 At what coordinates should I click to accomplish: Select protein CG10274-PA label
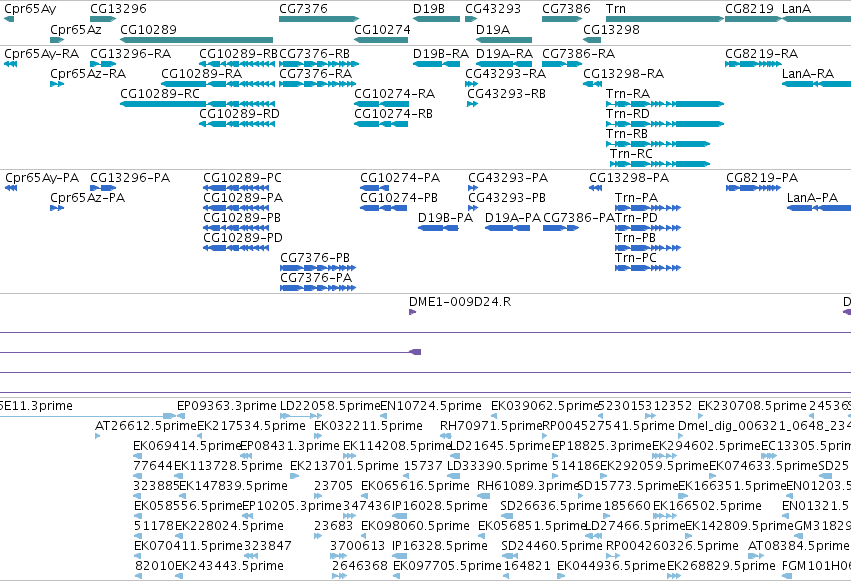tap(400, 178)
